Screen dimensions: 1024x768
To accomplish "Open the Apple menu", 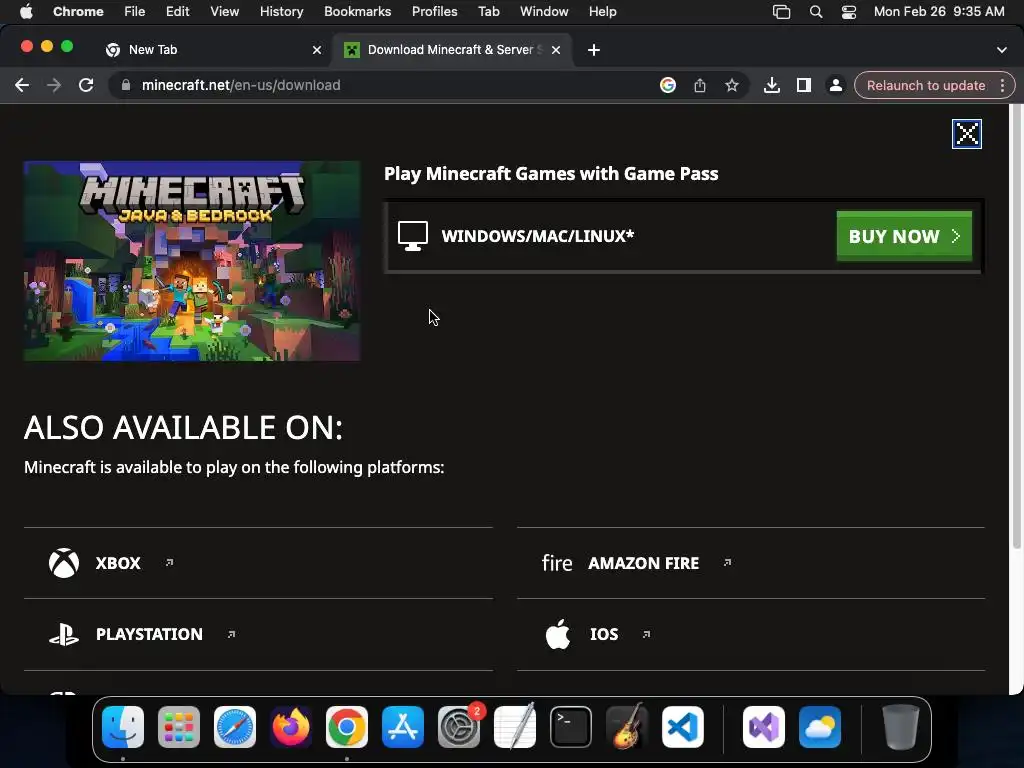I will (x=26, y=12).
